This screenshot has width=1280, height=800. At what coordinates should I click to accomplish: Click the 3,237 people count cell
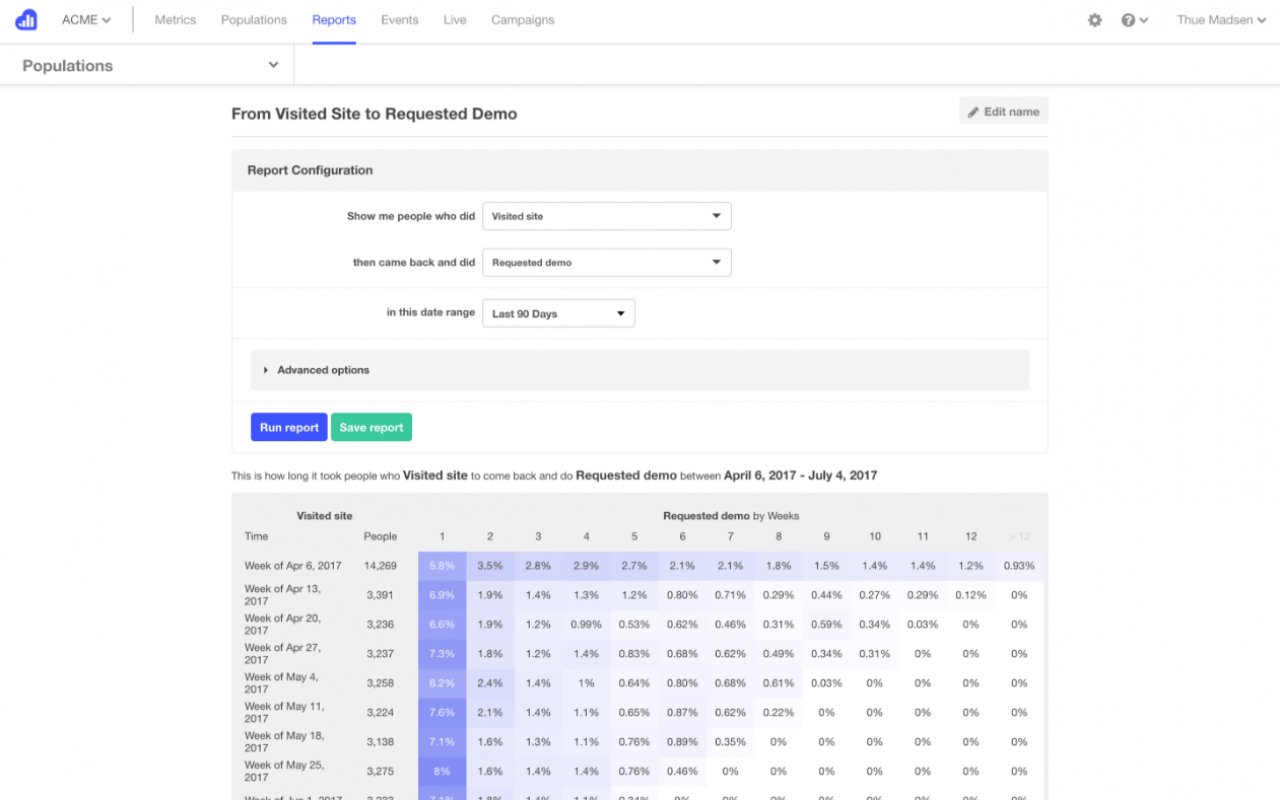[x=380, y=654]
